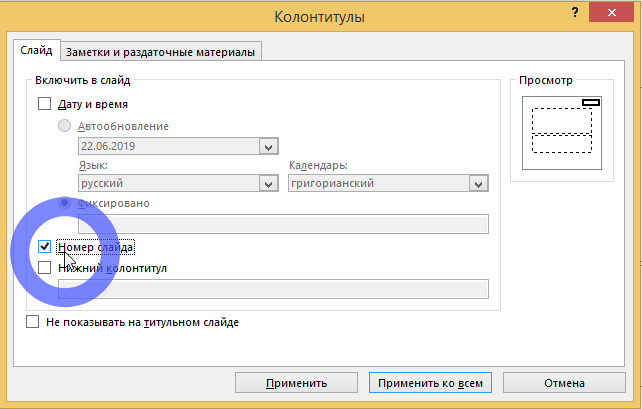Click the Применить ко всем button
The image size is (642, 409).
click(430, 383)
